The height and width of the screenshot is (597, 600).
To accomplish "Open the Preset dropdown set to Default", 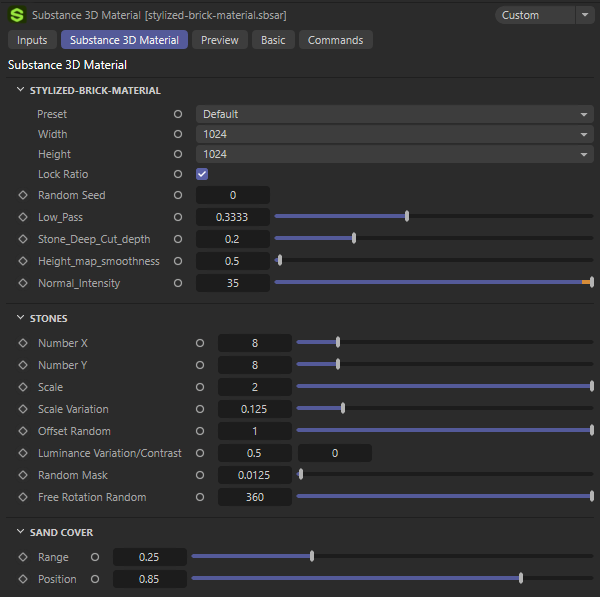I will 395,114.
